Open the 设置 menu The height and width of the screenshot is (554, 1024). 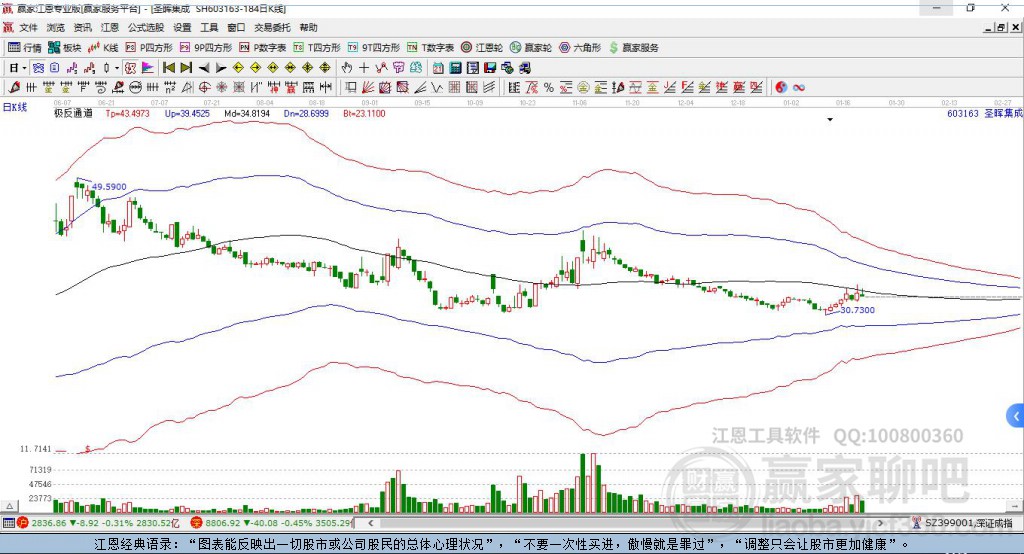coord(182,27)
